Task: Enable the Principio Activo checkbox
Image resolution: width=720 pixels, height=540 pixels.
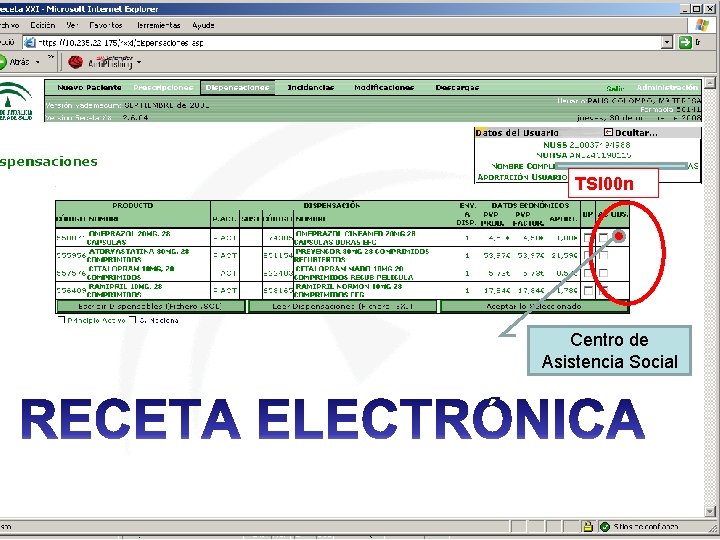Action: click(61, 320)
